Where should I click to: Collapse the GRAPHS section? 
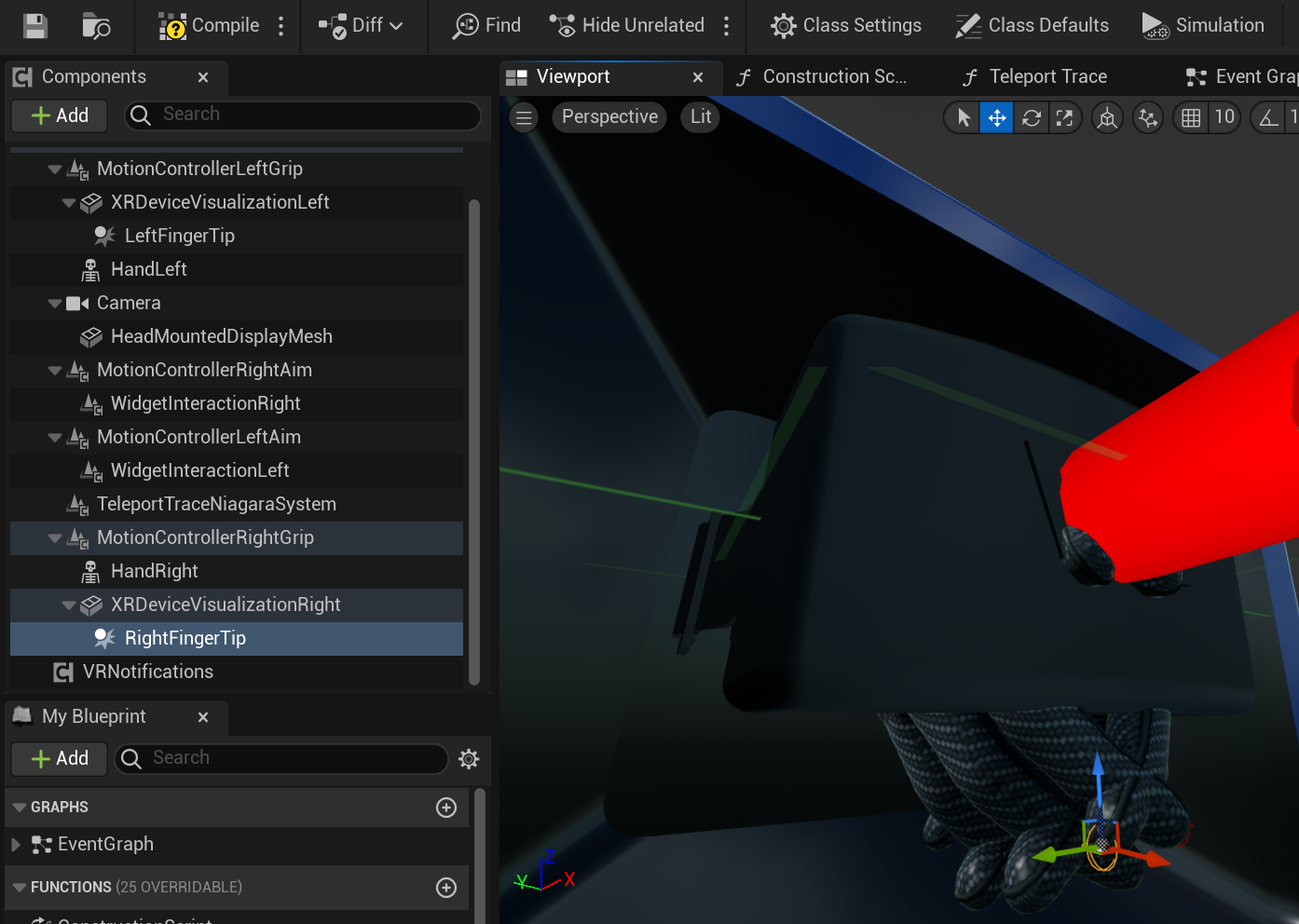coord(20,808)
